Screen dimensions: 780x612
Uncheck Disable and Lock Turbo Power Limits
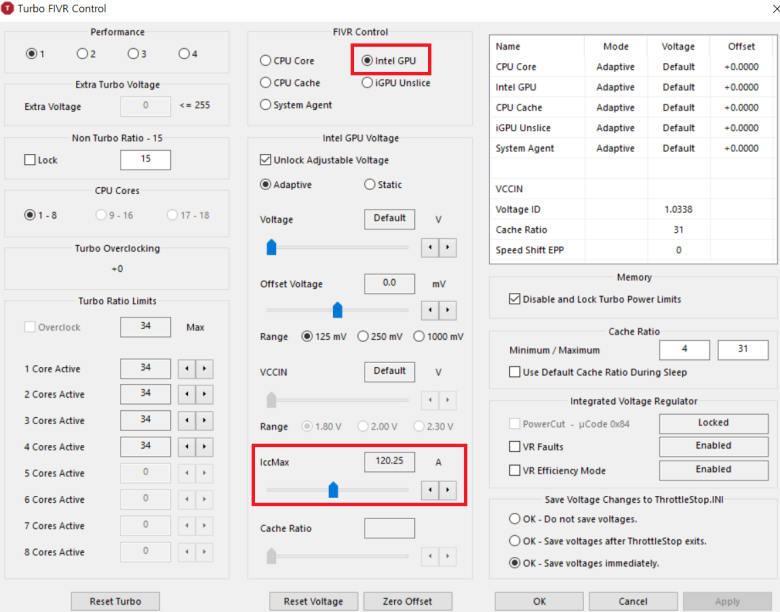515,299
